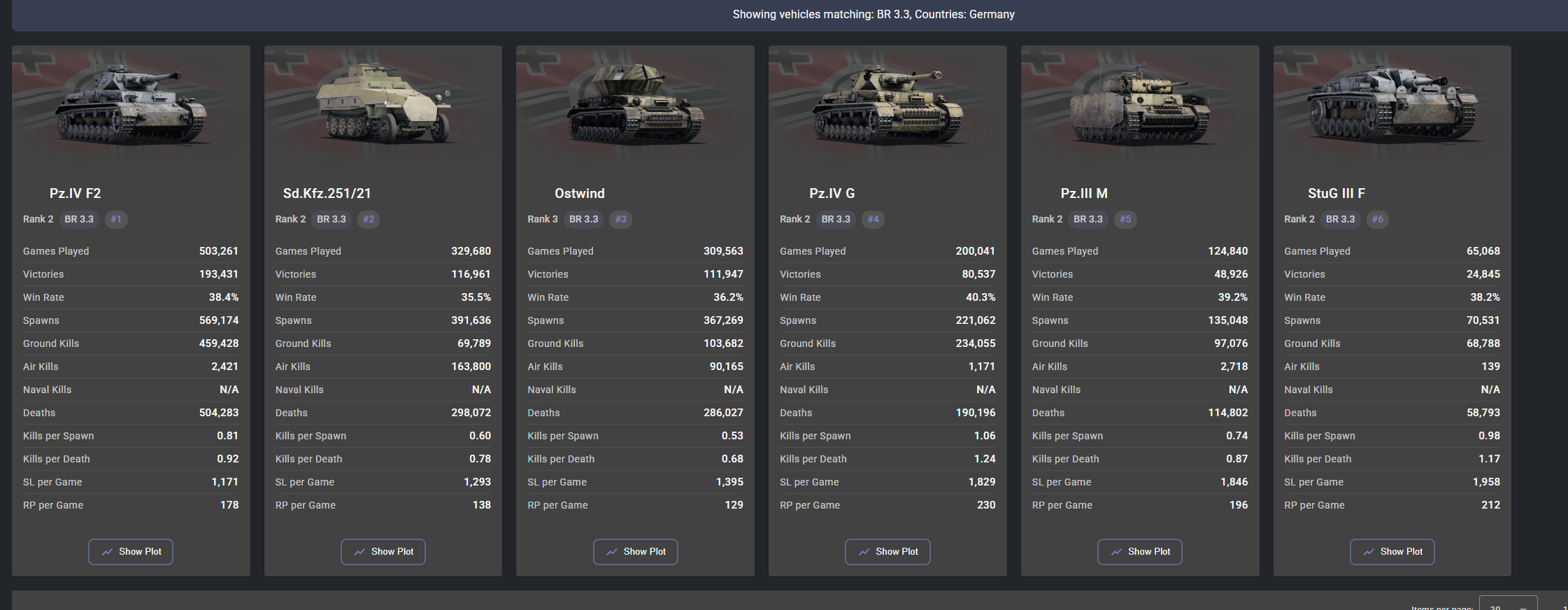Show Plot for the Pz.IV F2
The height and width of the screenshot is (610, 1568).
(131, 551)
